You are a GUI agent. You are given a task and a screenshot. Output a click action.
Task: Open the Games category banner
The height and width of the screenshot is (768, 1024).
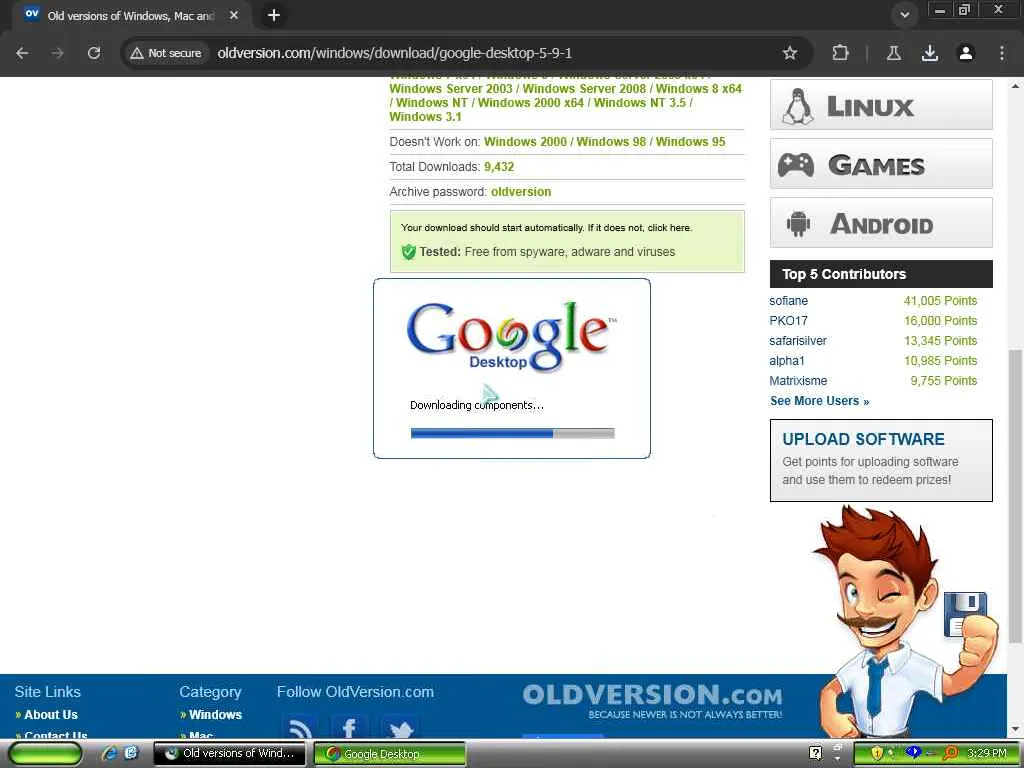click(x=881, y=164)
